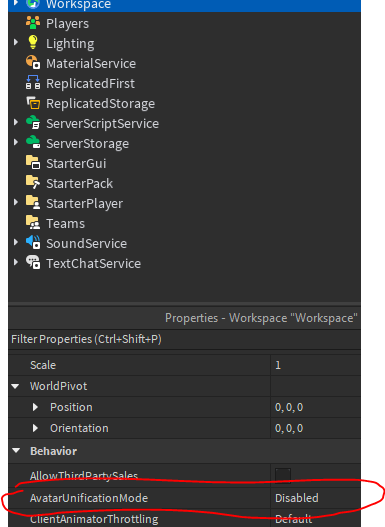Click the WorldPivot property name

58,386
